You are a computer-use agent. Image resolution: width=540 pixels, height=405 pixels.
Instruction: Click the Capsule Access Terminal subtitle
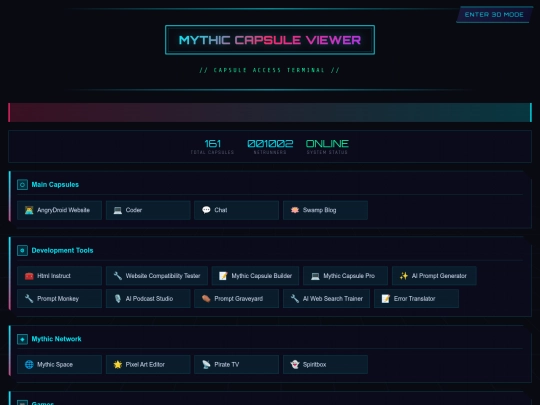(x=270, y=70)
